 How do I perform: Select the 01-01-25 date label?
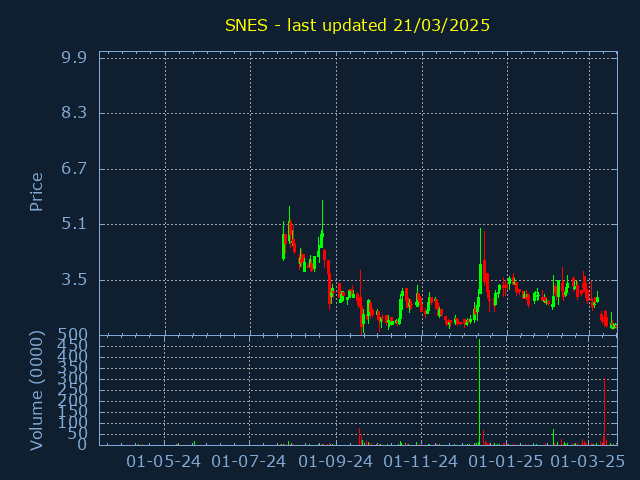tap(506, 462)
